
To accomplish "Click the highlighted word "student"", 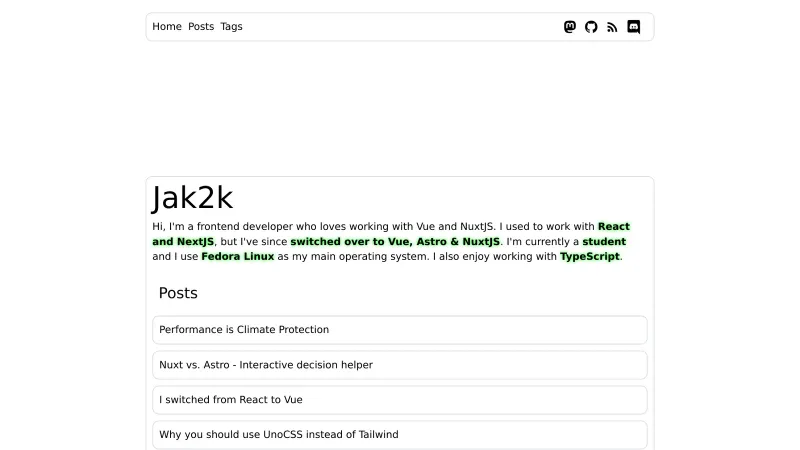I will (x=604, y=242).
